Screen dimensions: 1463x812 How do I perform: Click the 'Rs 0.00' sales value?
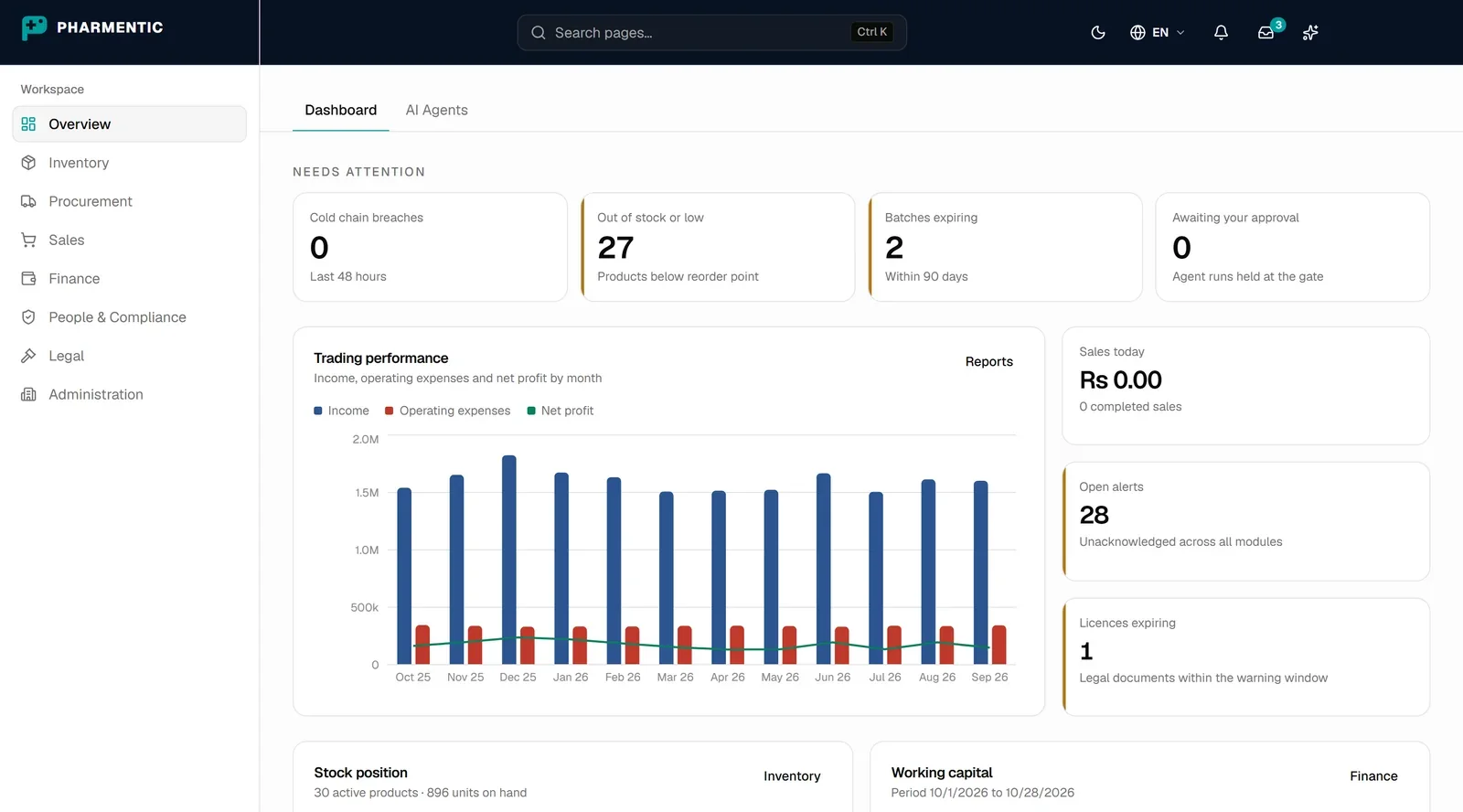[x=1120, y=379]
